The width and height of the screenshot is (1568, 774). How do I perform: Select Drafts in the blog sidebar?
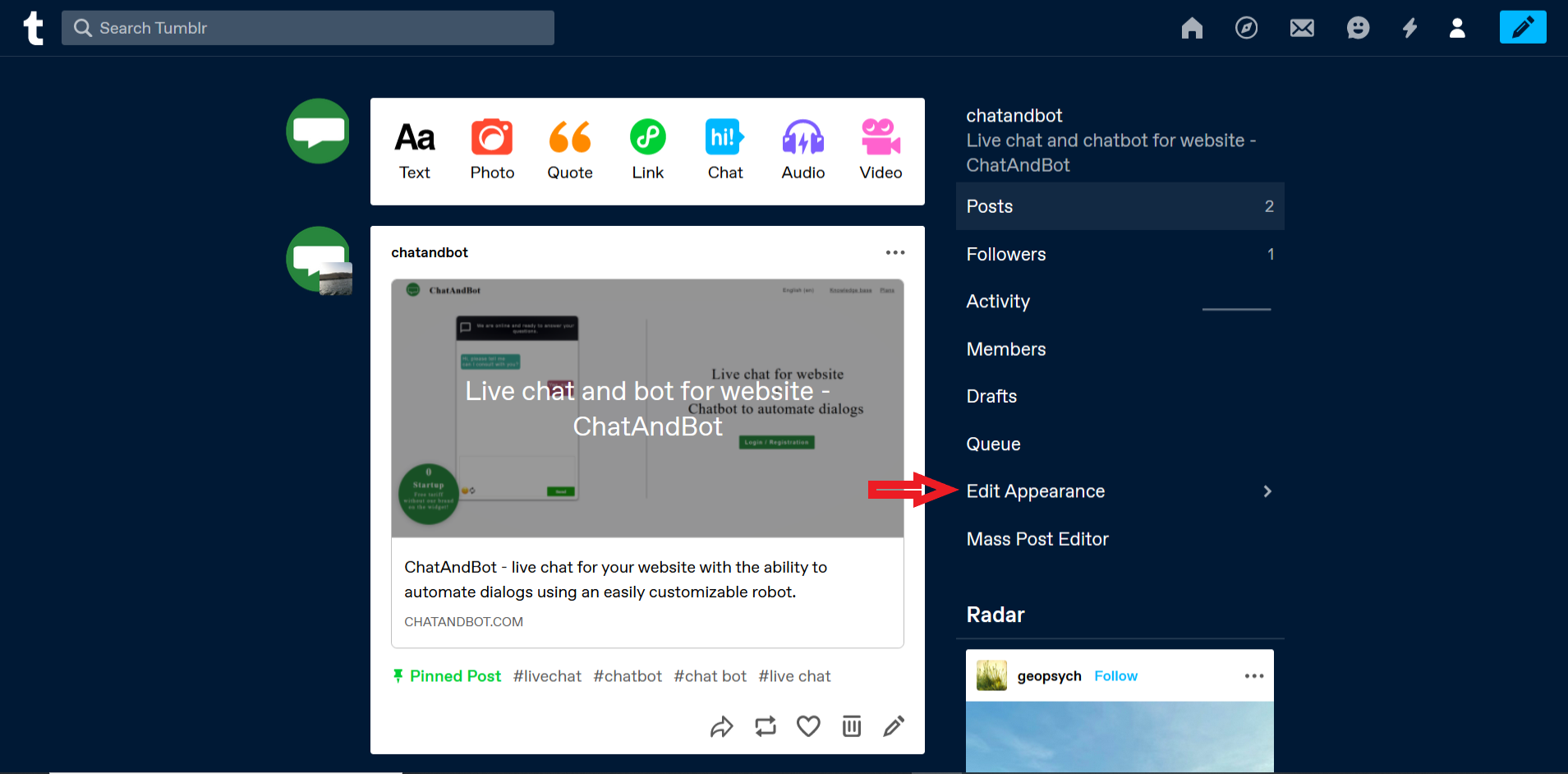coord(991,396)
